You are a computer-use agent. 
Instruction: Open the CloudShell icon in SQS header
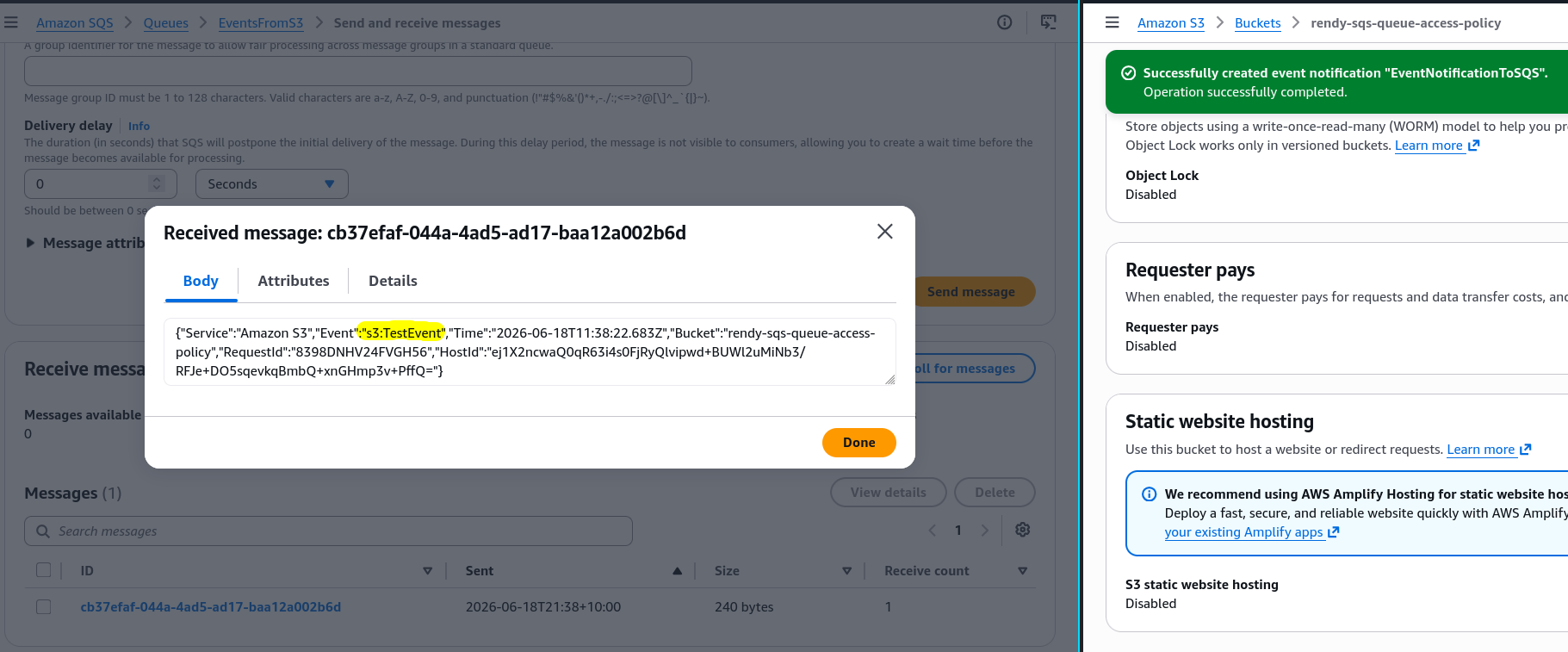[x=1049, y=22]
